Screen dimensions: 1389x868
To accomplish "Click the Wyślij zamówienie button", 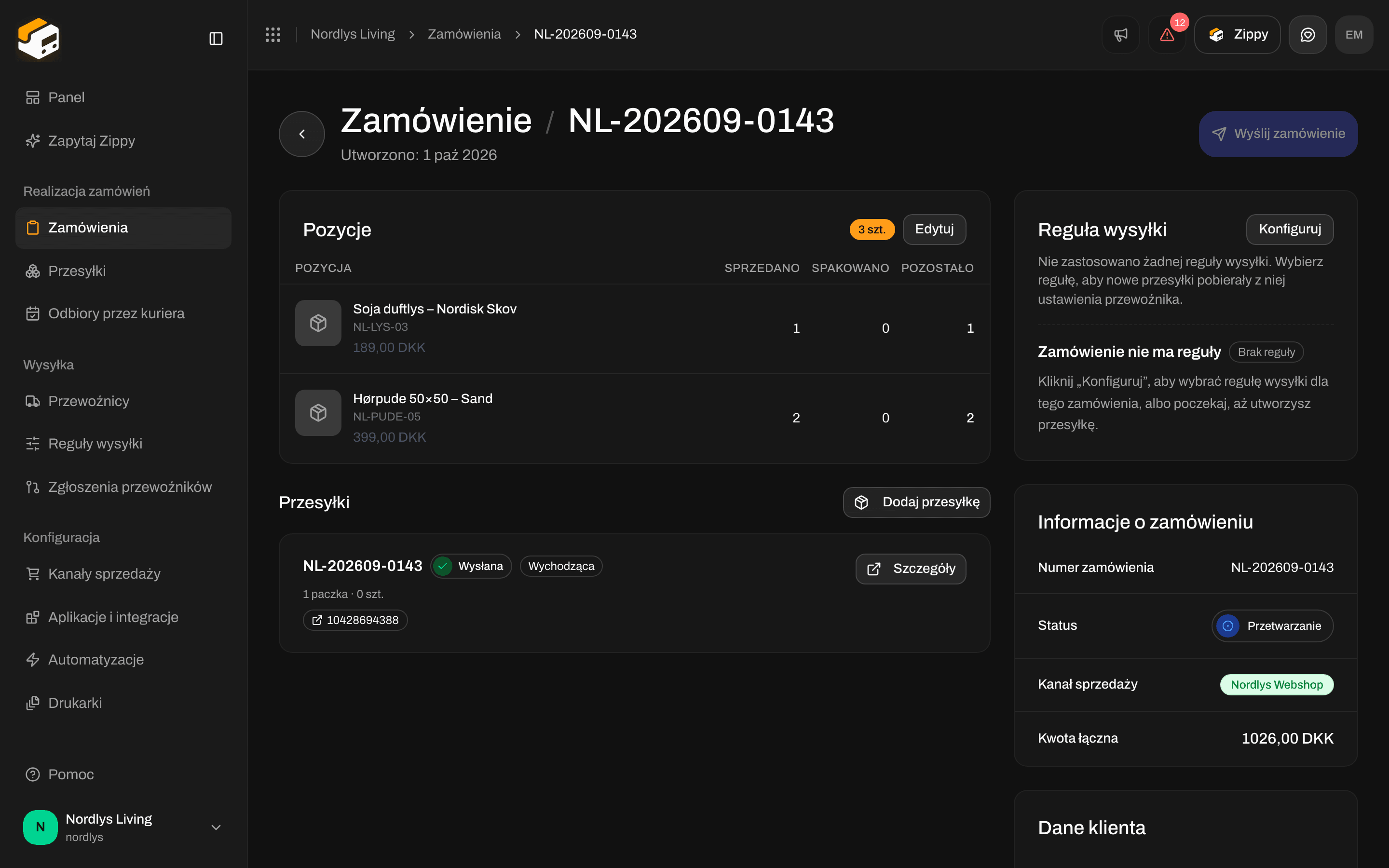I will [x=1278, y=134].
